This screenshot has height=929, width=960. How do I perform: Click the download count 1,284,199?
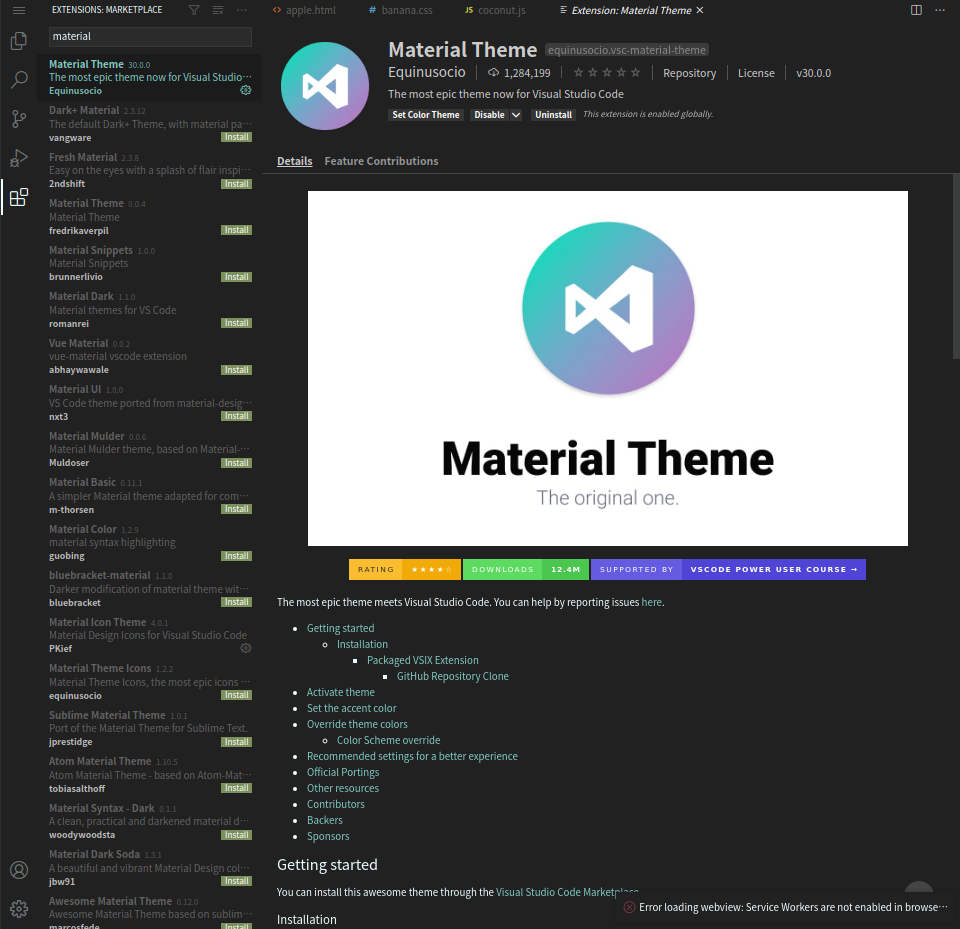click(519, 73)
